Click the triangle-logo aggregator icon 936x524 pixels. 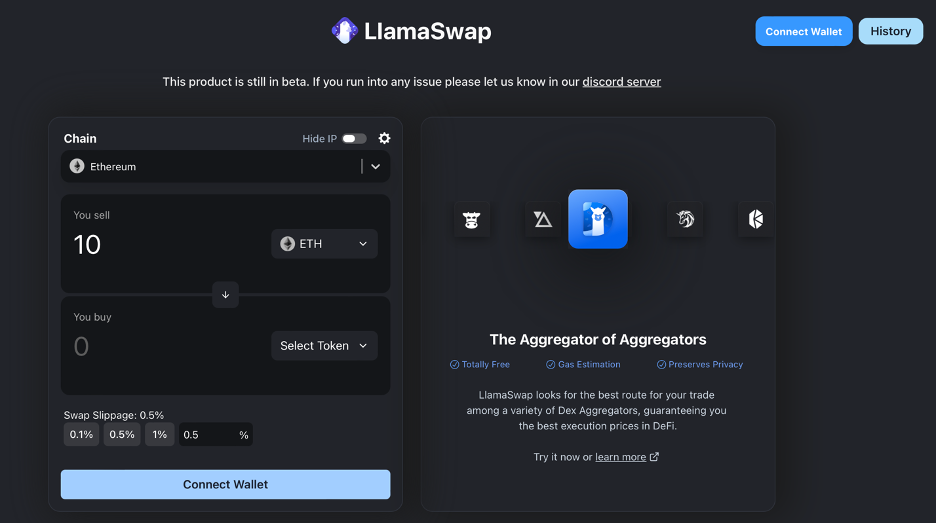pos(543,219)
